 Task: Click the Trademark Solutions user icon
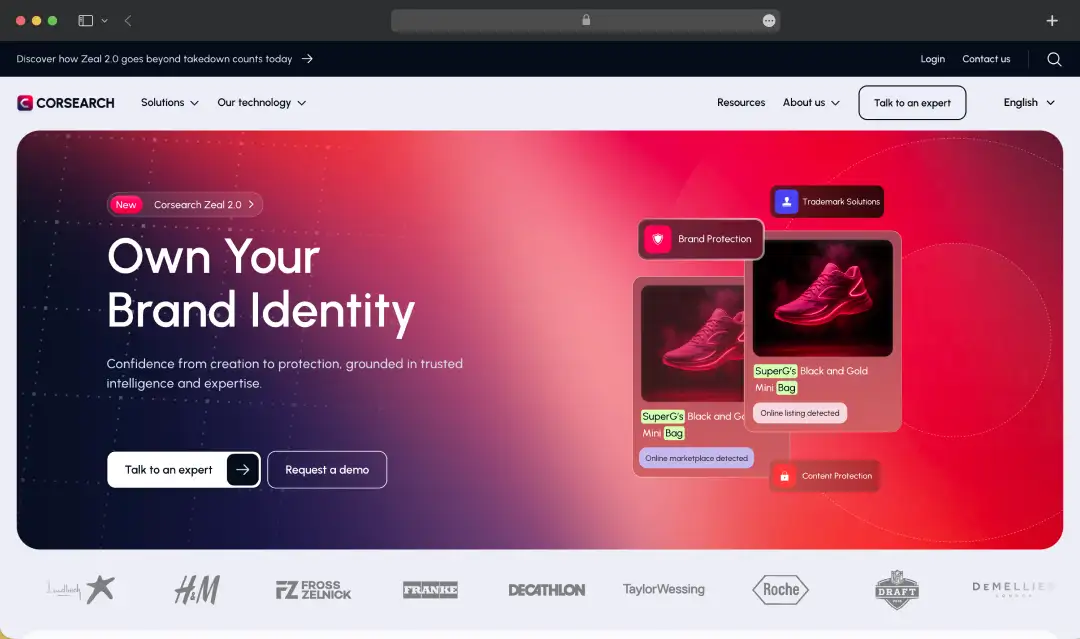click(x=786, y=202)
